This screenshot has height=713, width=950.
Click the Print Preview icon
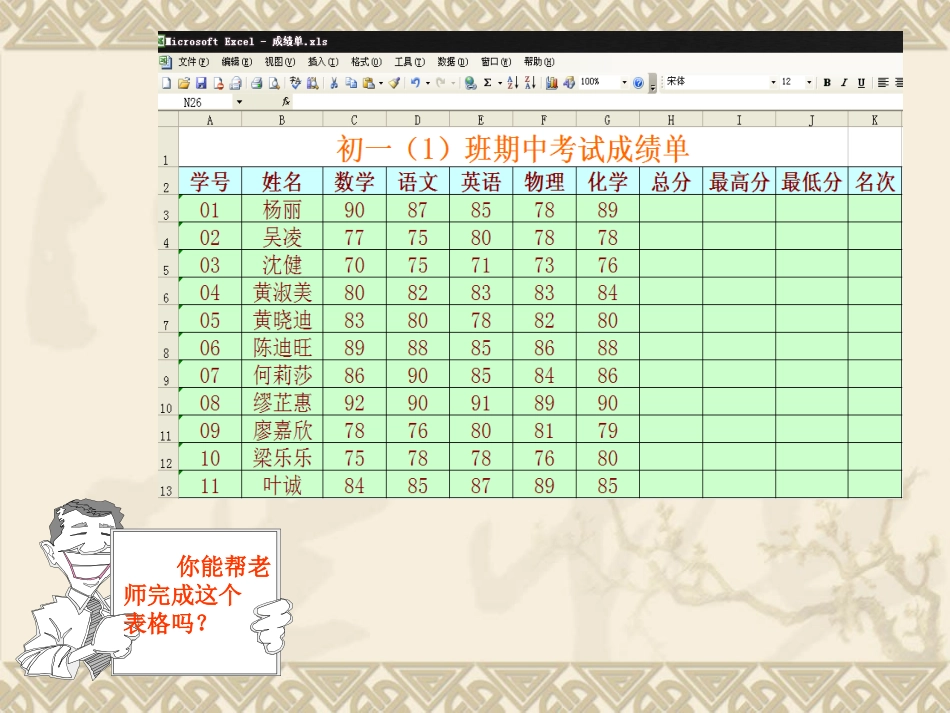274,83
